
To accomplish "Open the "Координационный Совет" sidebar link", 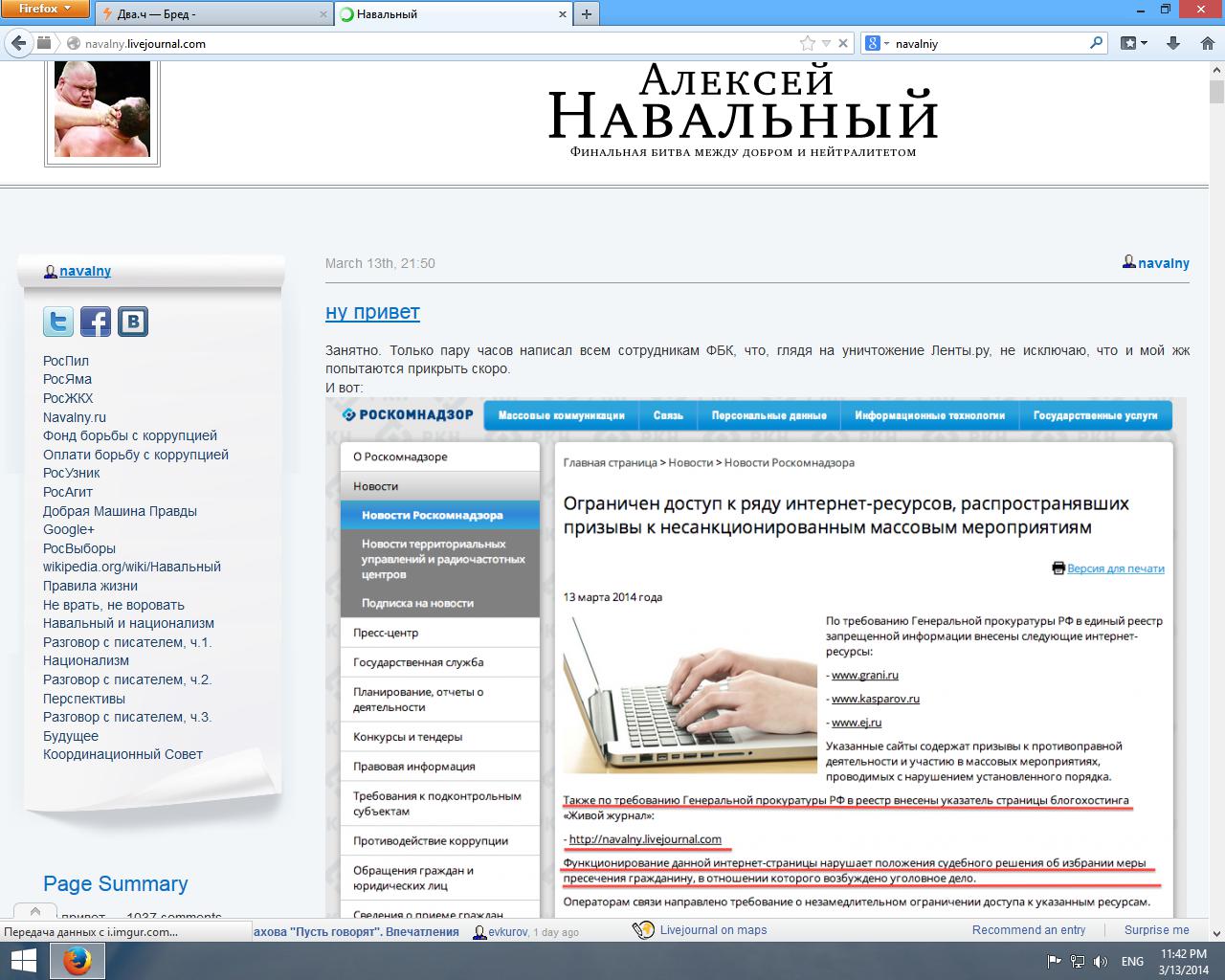I will [x=122, y=754].
